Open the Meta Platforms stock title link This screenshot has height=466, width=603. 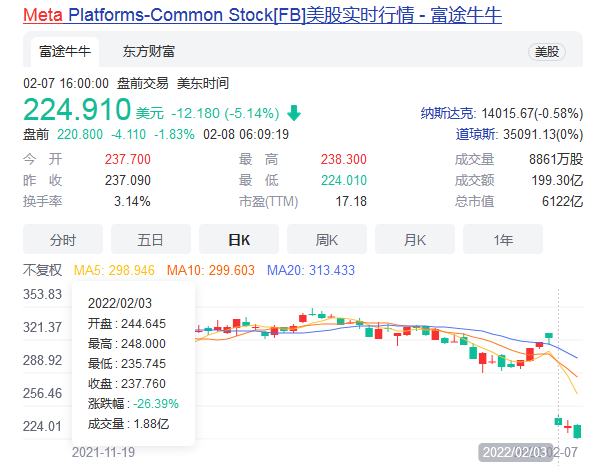(262, 15)
